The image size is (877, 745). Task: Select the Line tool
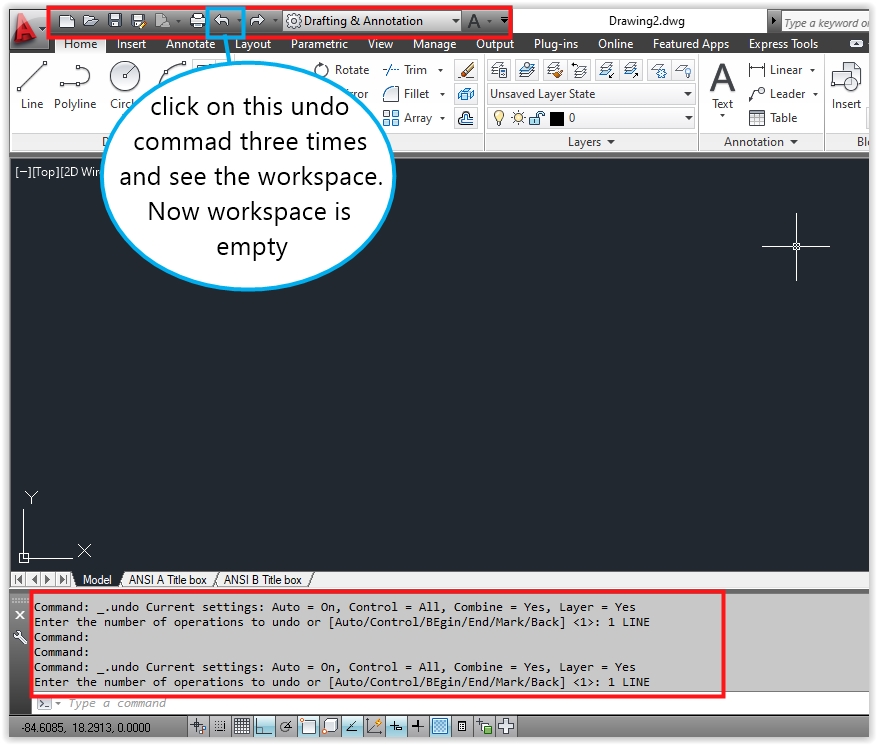tap(32, 85)
